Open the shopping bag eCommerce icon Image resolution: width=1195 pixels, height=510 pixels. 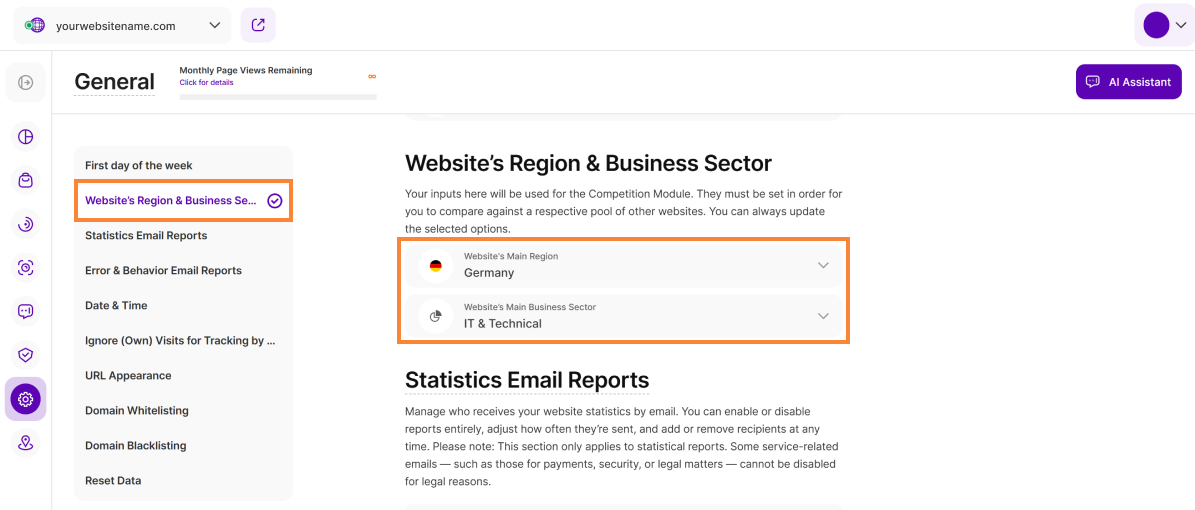click(x=26, y=180)
